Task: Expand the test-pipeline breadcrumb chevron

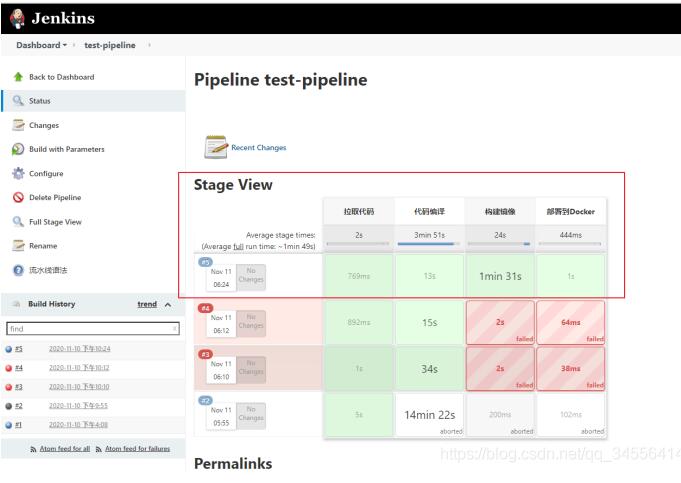Action: click(x=149, y=46)
